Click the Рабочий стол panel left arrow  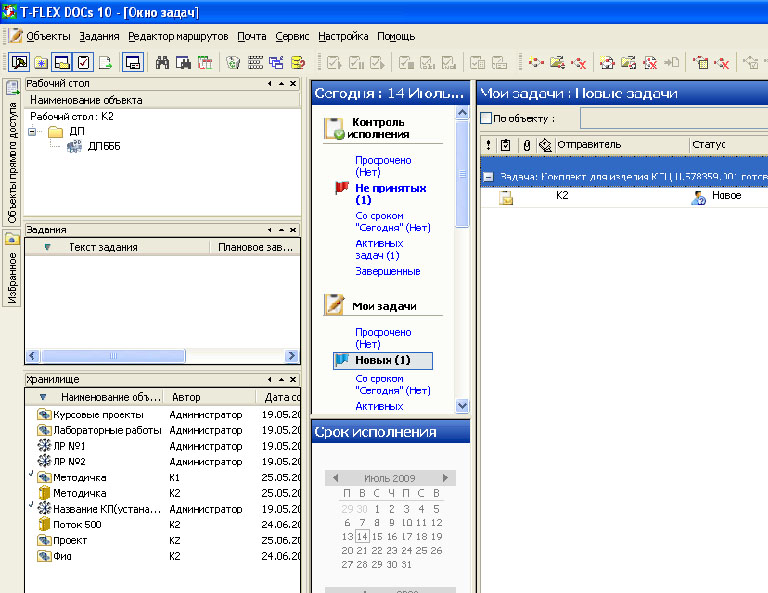tap(269, 84)
